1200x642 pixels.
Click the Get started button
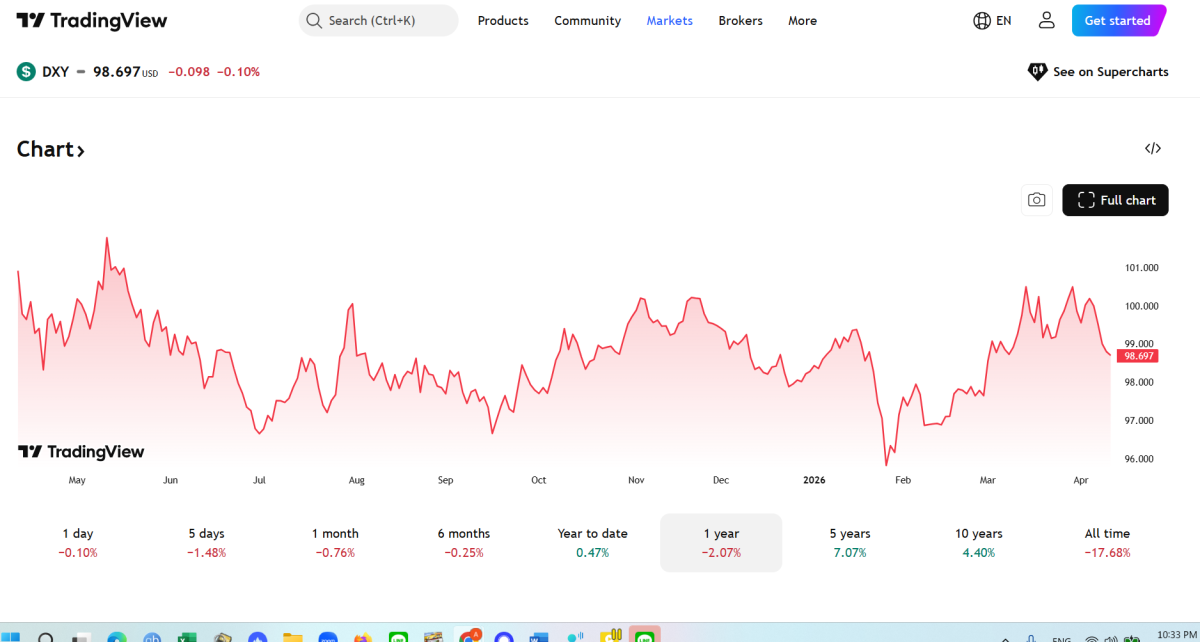point(1118,20)
